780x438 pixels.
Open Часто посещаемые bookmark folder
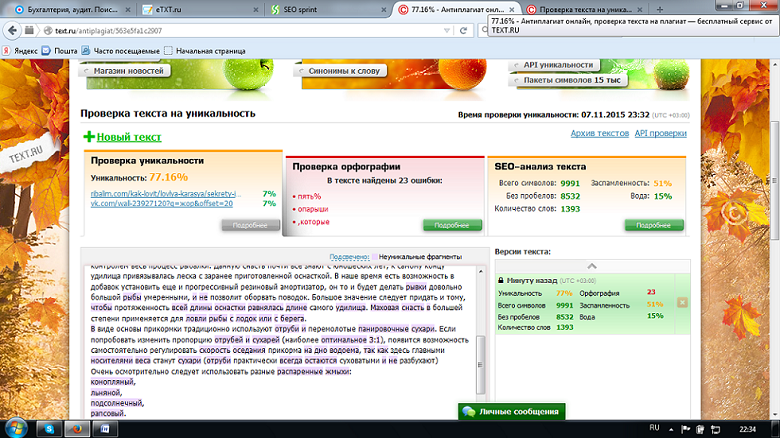coord(121,51)
